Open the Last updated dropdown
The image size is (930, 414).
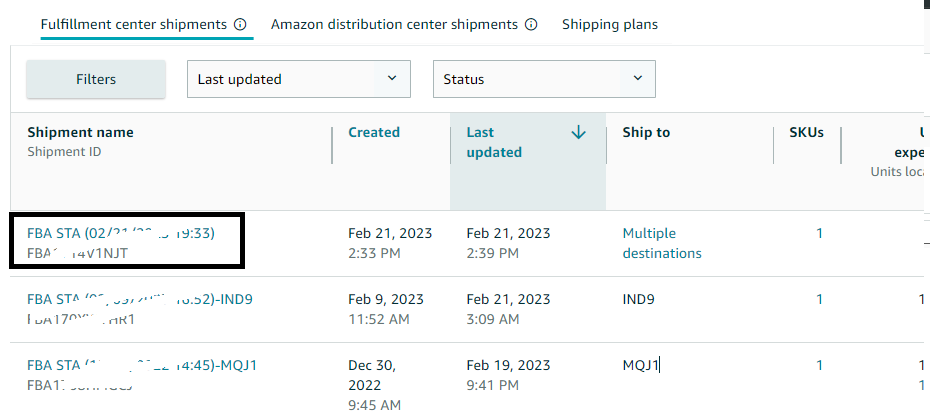pos(298,79)
